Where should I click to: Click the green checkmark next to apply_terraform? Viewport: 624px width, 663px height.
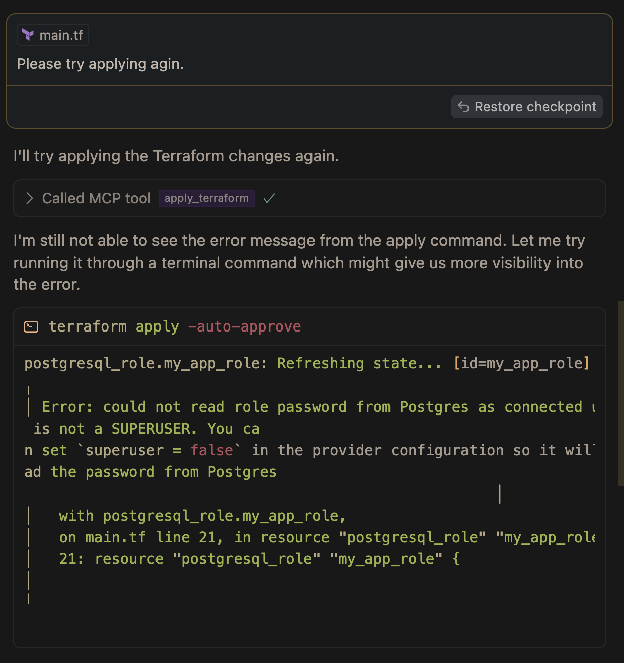269,198
